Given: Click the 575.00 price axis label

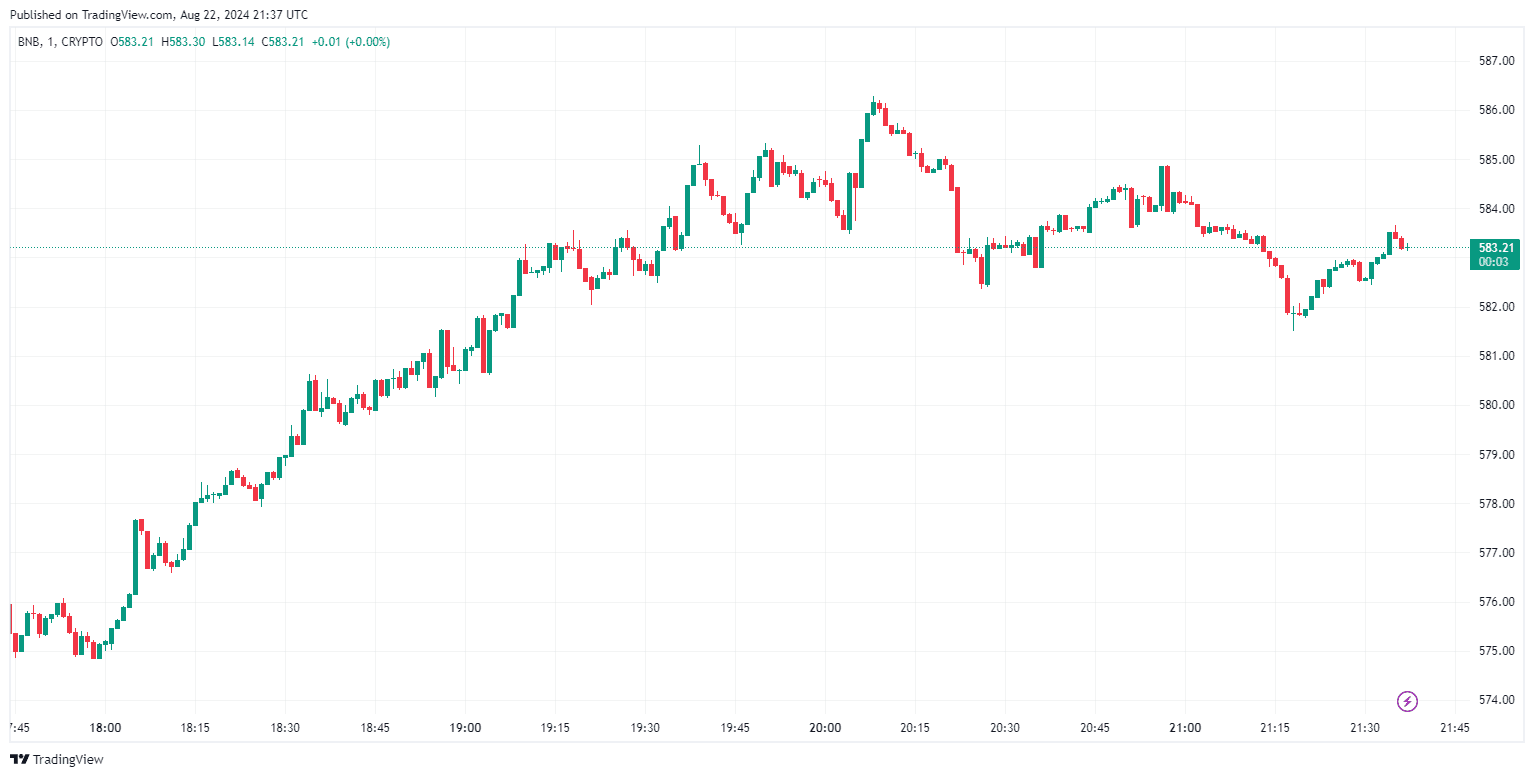Looking at the screenshot, I should click(1496, 651).
